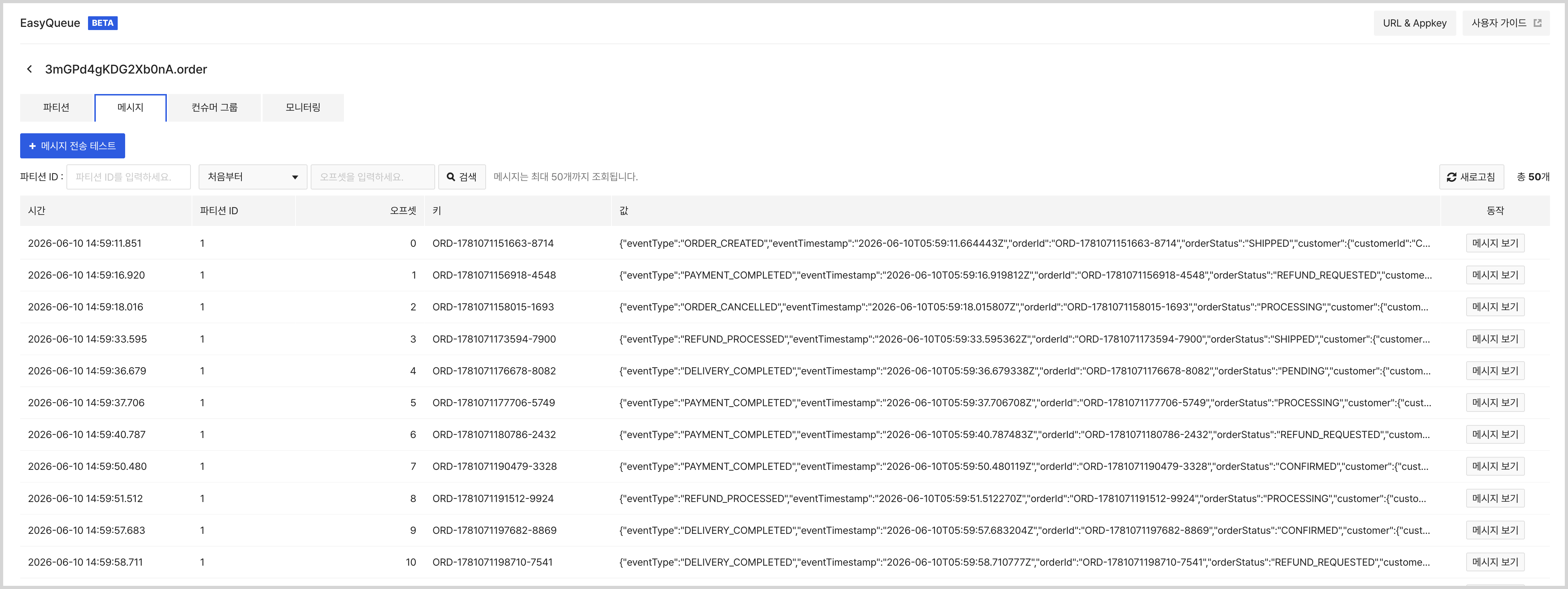The image size is (1568, 589).
Task: View message for ORD-1781071197682-8869 row
Action: pos(1495,531)
